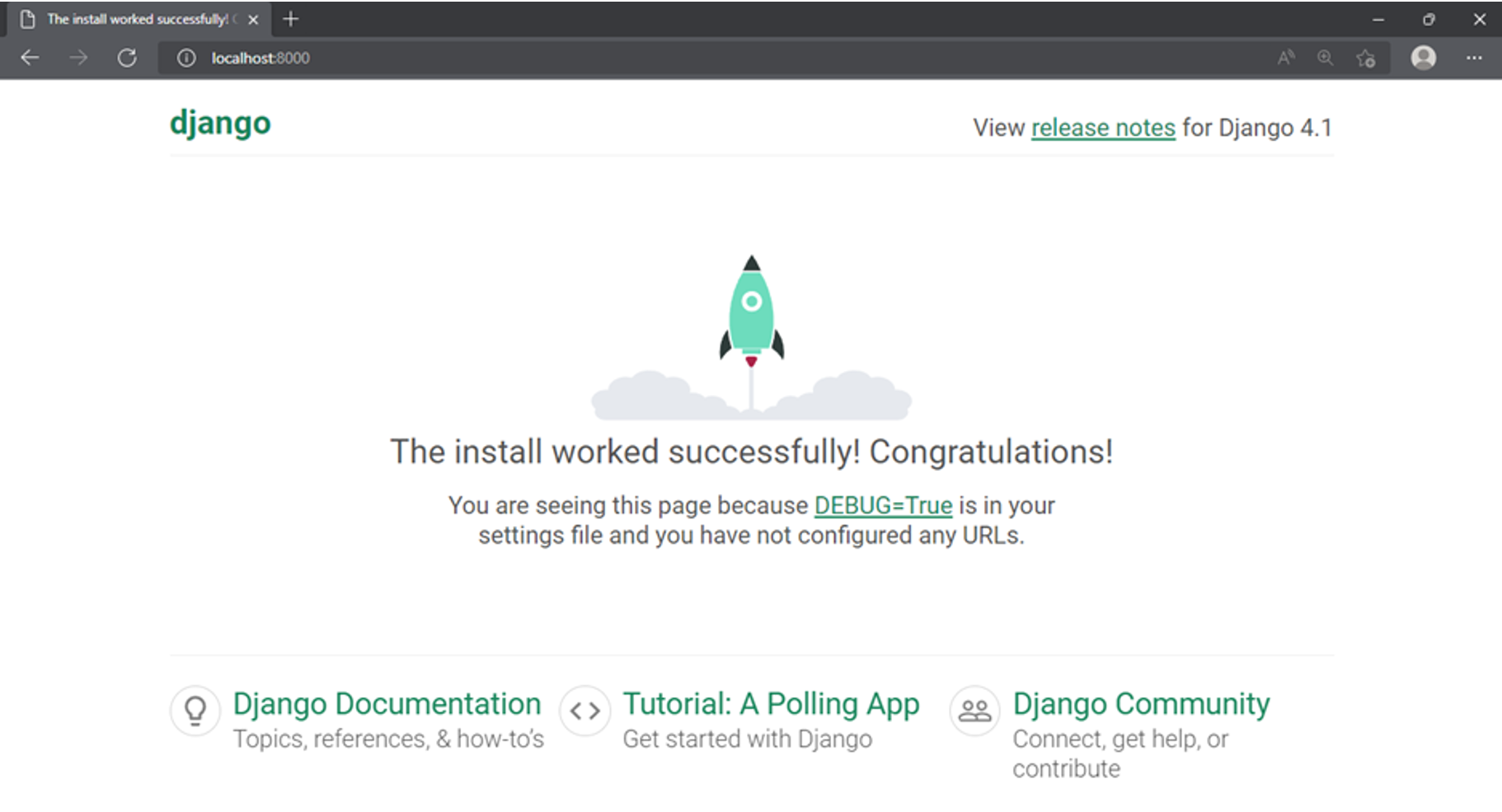This screenshot has width=1502, height=812.
Task: Close the install worked successfully tab
Action: pos(253,20)
